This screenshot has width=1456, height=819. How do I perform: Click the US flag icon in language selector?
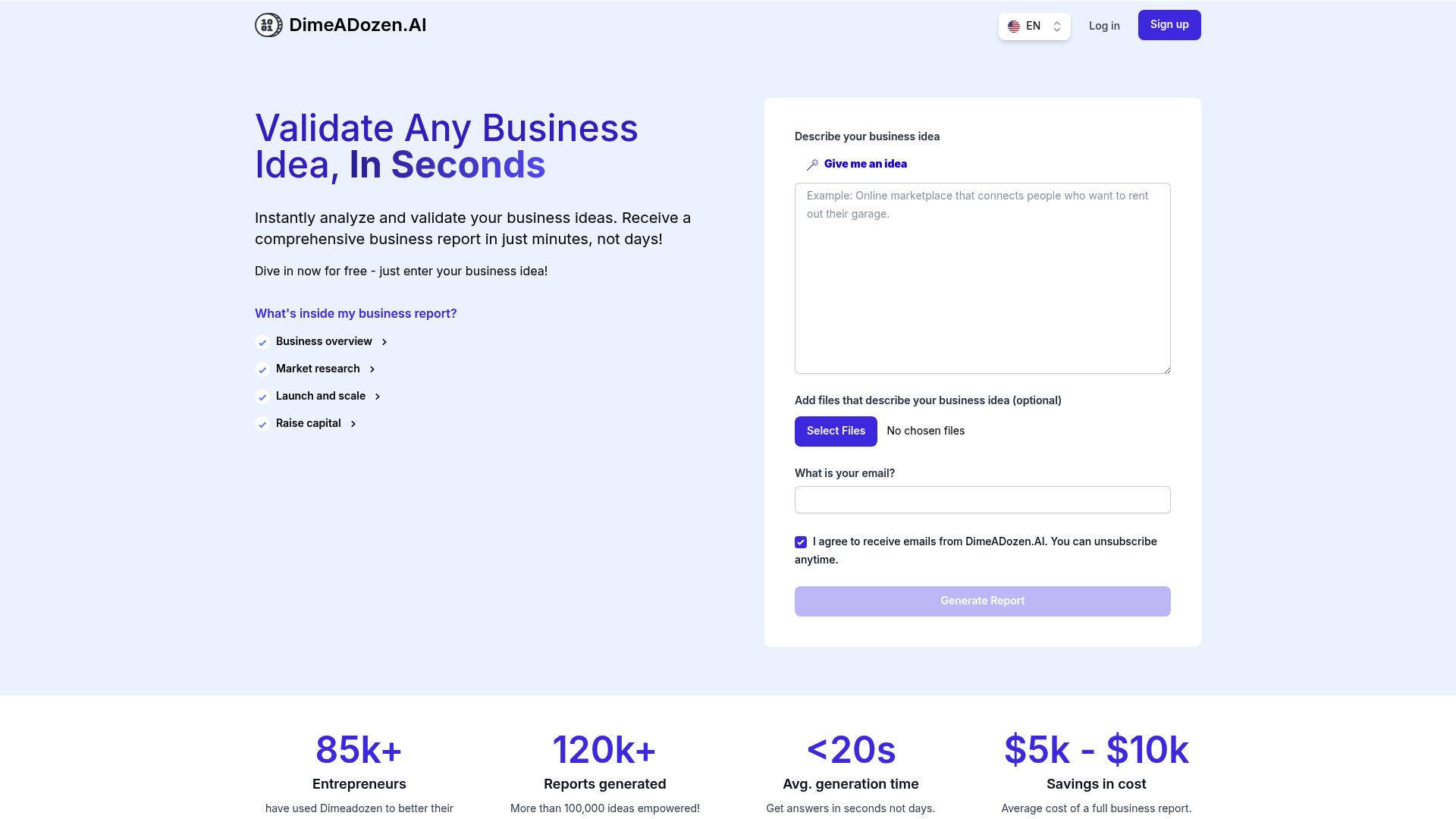click(1014, 27)
